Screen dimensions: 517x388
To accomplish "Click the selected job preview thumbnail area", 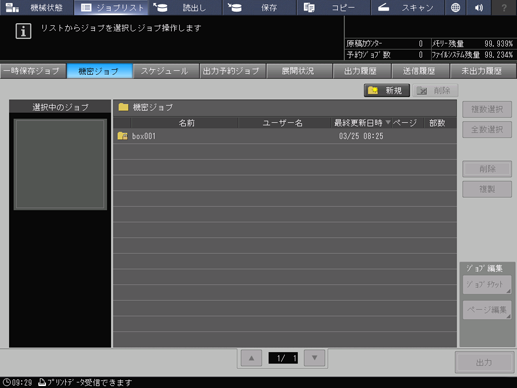I will (x=60, y=164).
